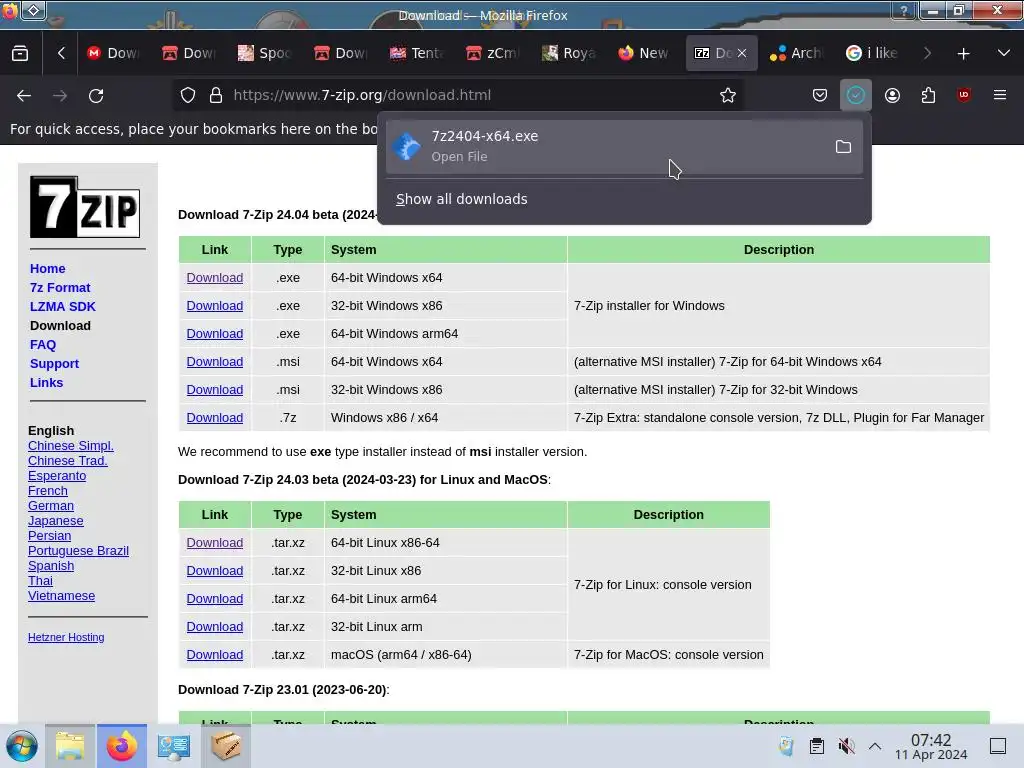This screenshot has width=1024, height=768.
Task: Go to Home in the sidebar
Action: tap(48, 268)
